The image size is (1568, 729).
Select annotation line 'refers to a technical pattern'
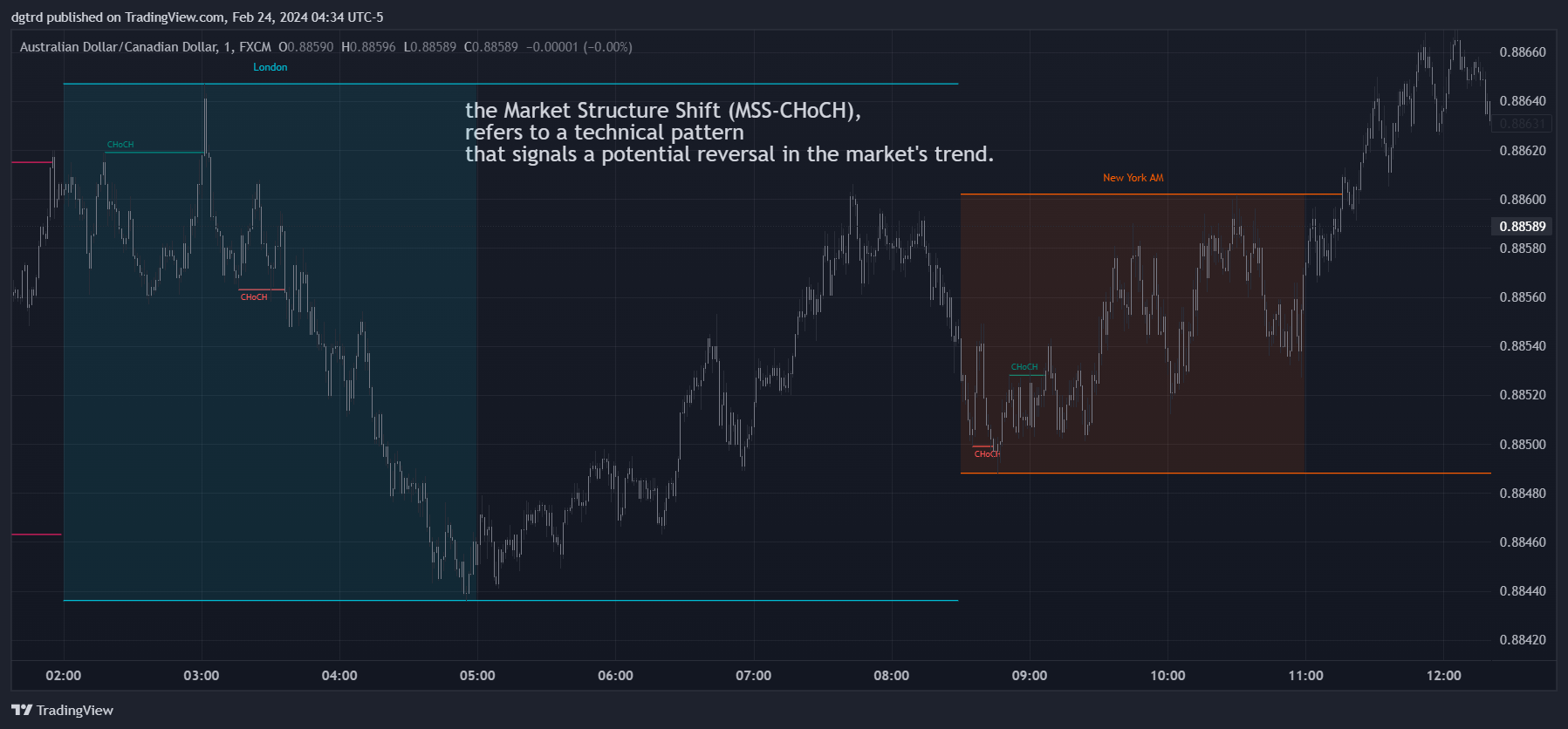(605, 133)
